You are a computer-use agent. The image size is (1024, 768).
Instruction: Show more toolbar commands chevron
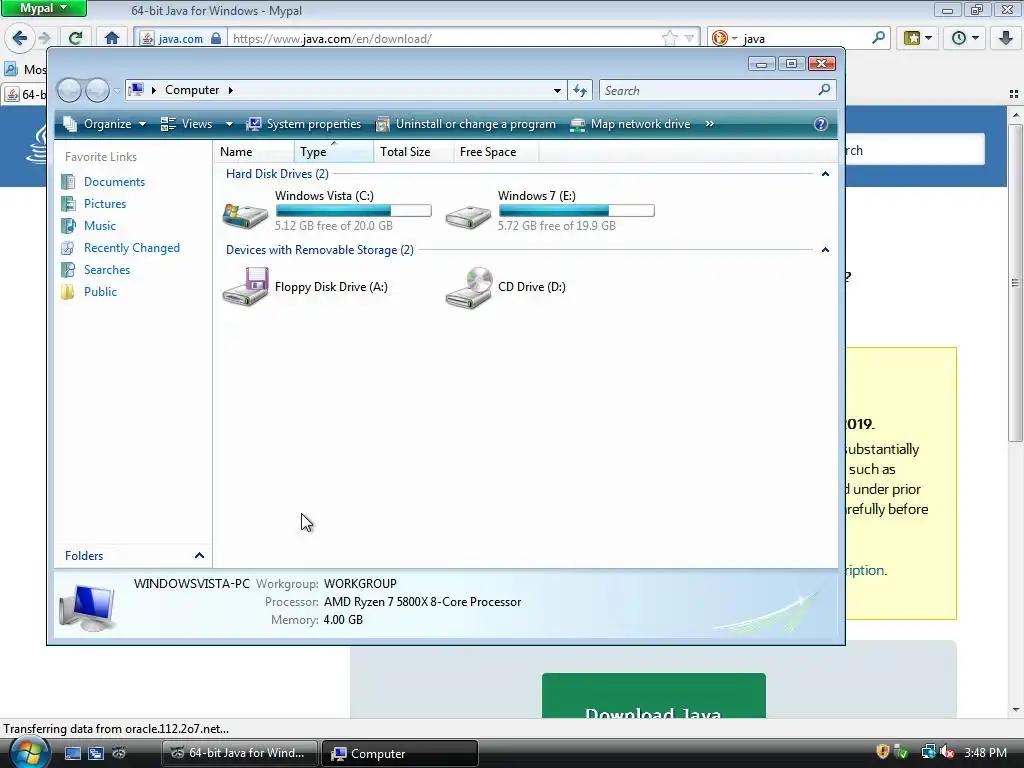(x=709, y=124)
